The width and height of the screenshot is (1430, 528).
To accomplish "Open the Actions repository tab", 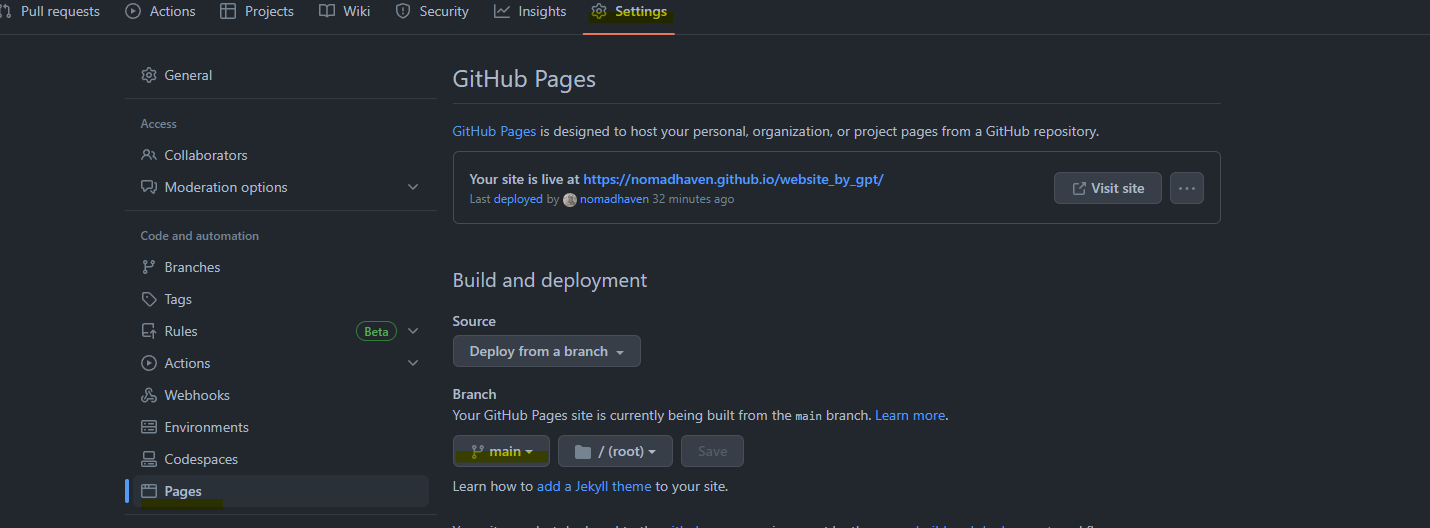I will (x=161, y=12).
